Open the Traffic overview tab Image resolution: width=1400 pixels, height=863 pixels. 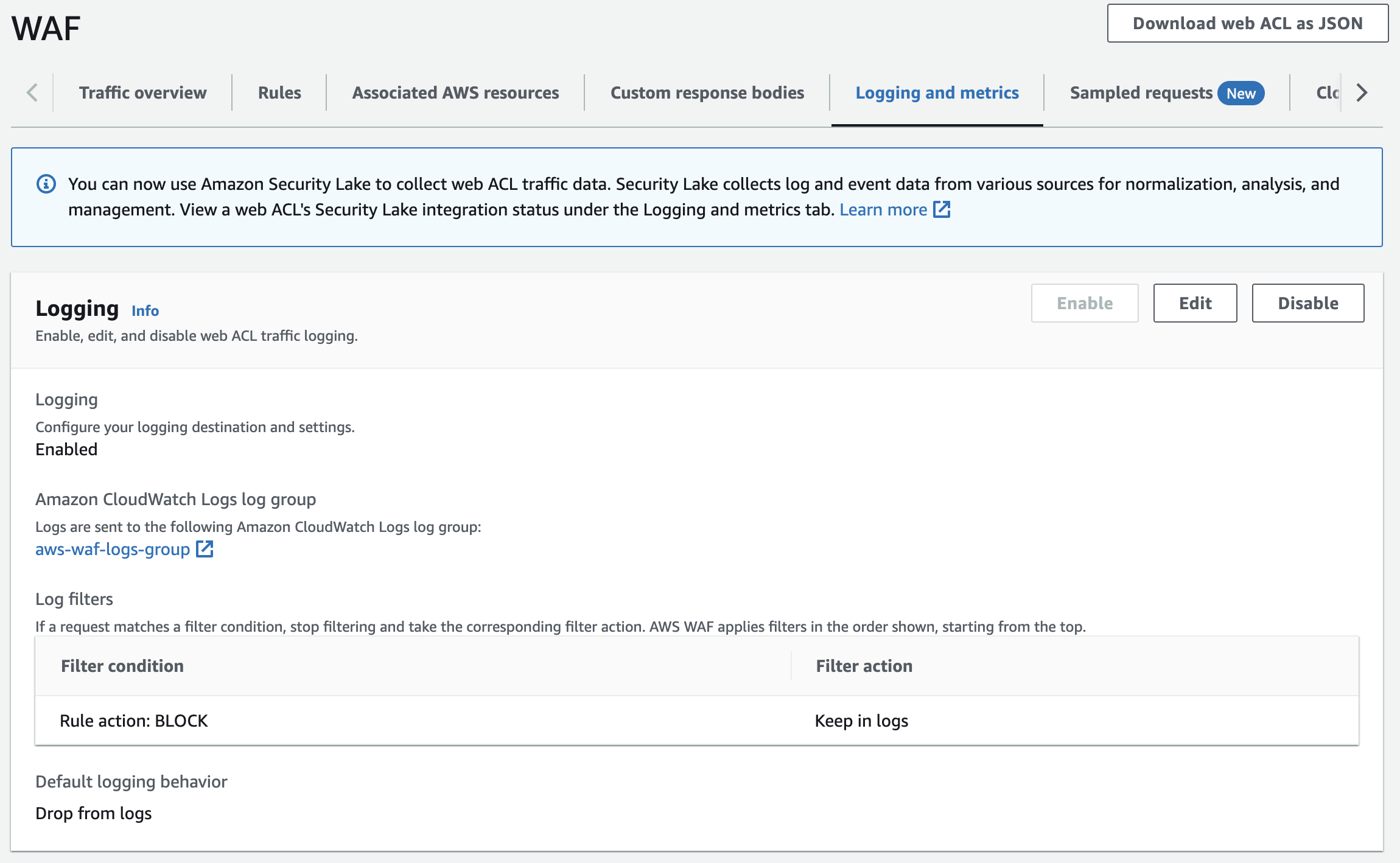pos(142,93)
